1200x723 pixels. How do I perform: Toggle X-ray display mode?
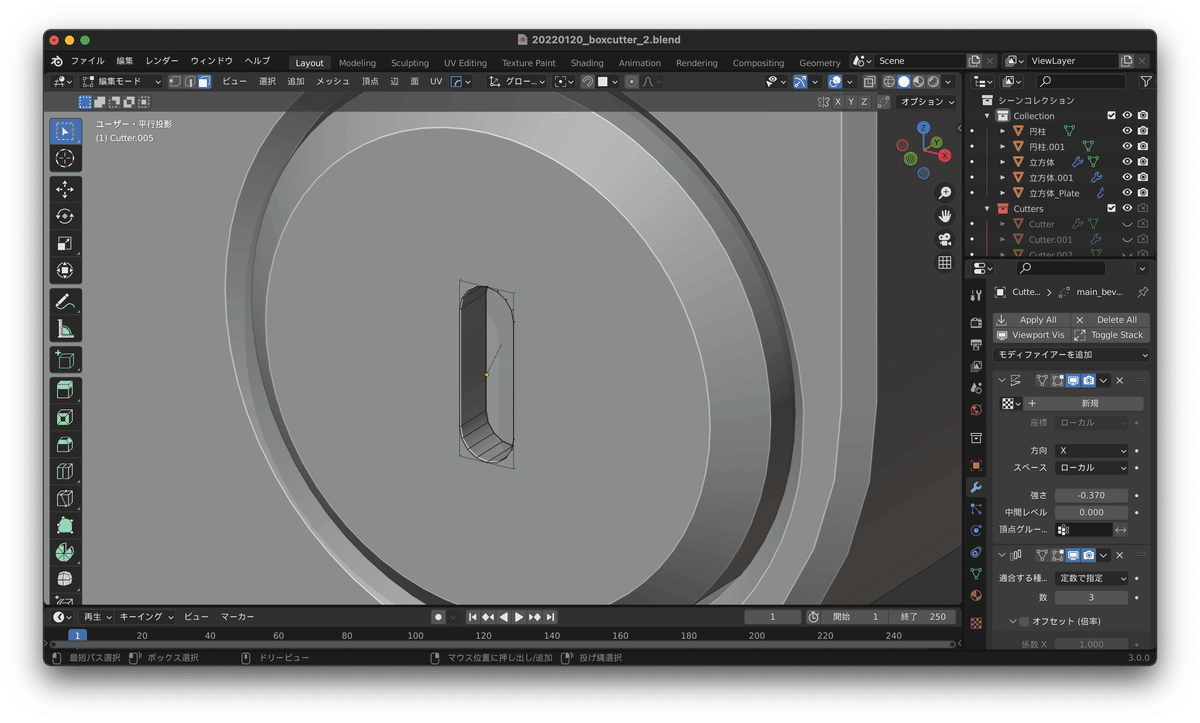(869, 82)
